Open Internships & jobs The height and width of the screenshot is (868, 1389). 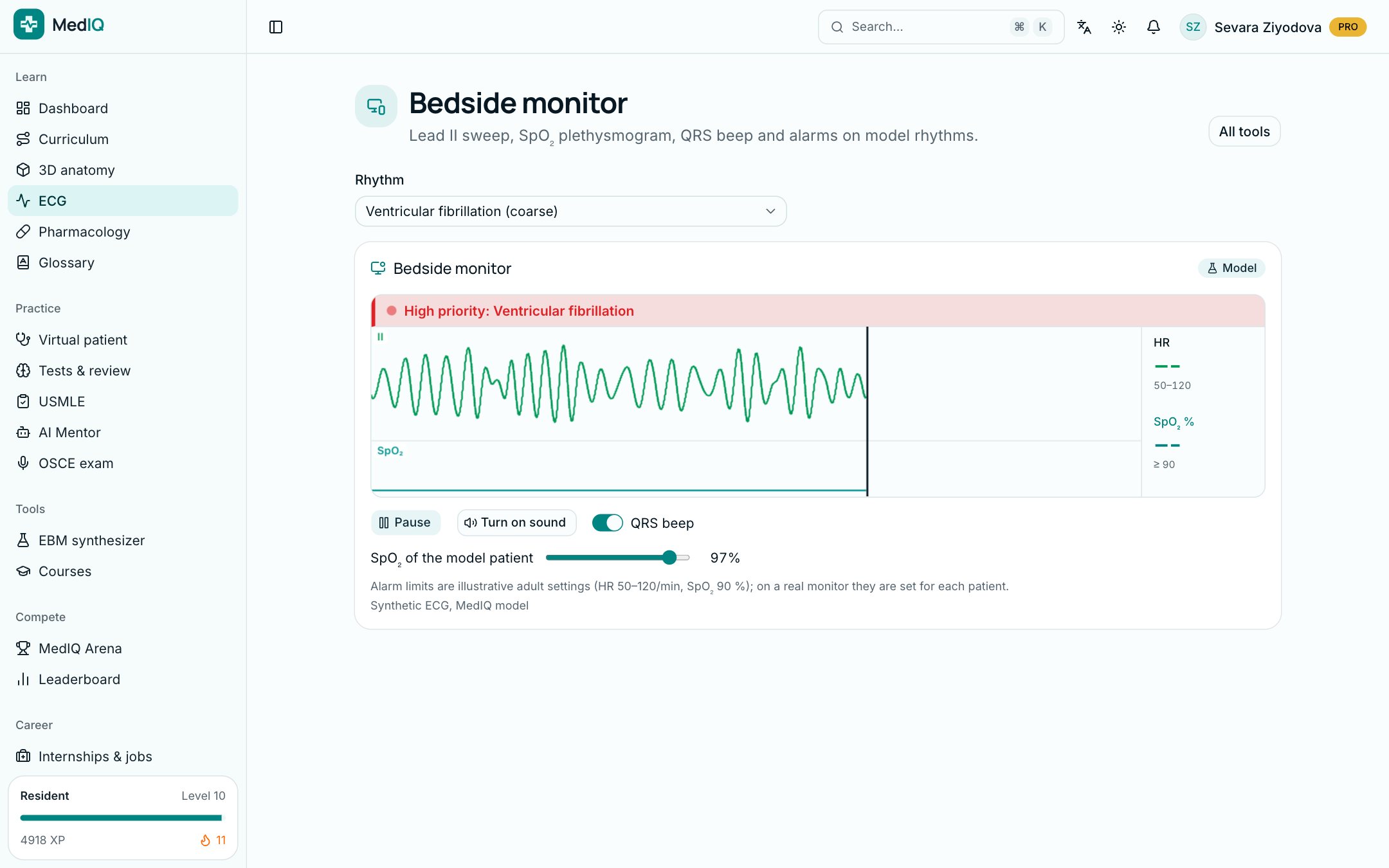click(x=123, y=756)
